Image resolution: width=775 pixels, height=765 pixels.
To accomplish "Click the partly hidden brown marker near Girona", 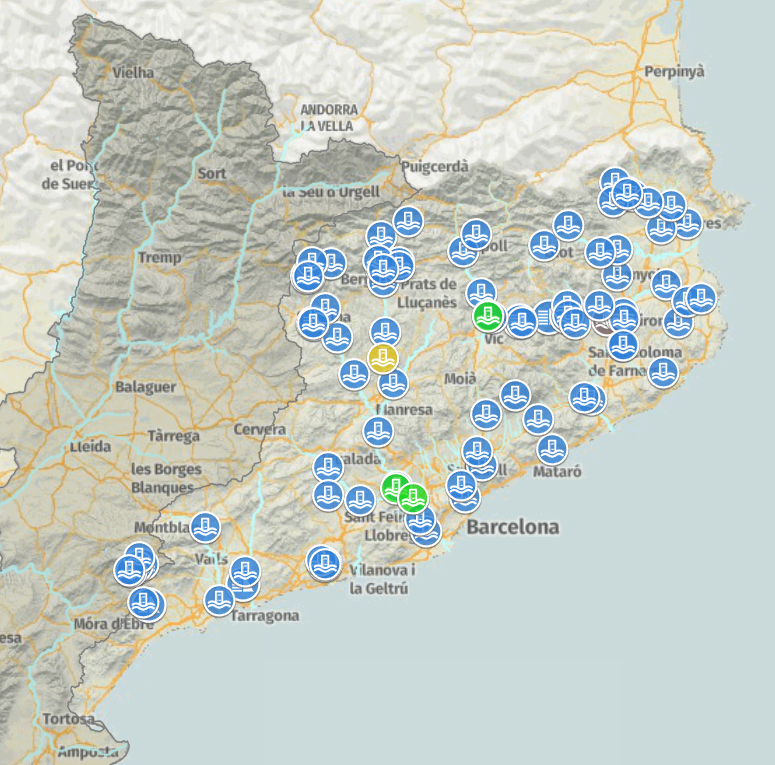I will click(x=601, y=328).
